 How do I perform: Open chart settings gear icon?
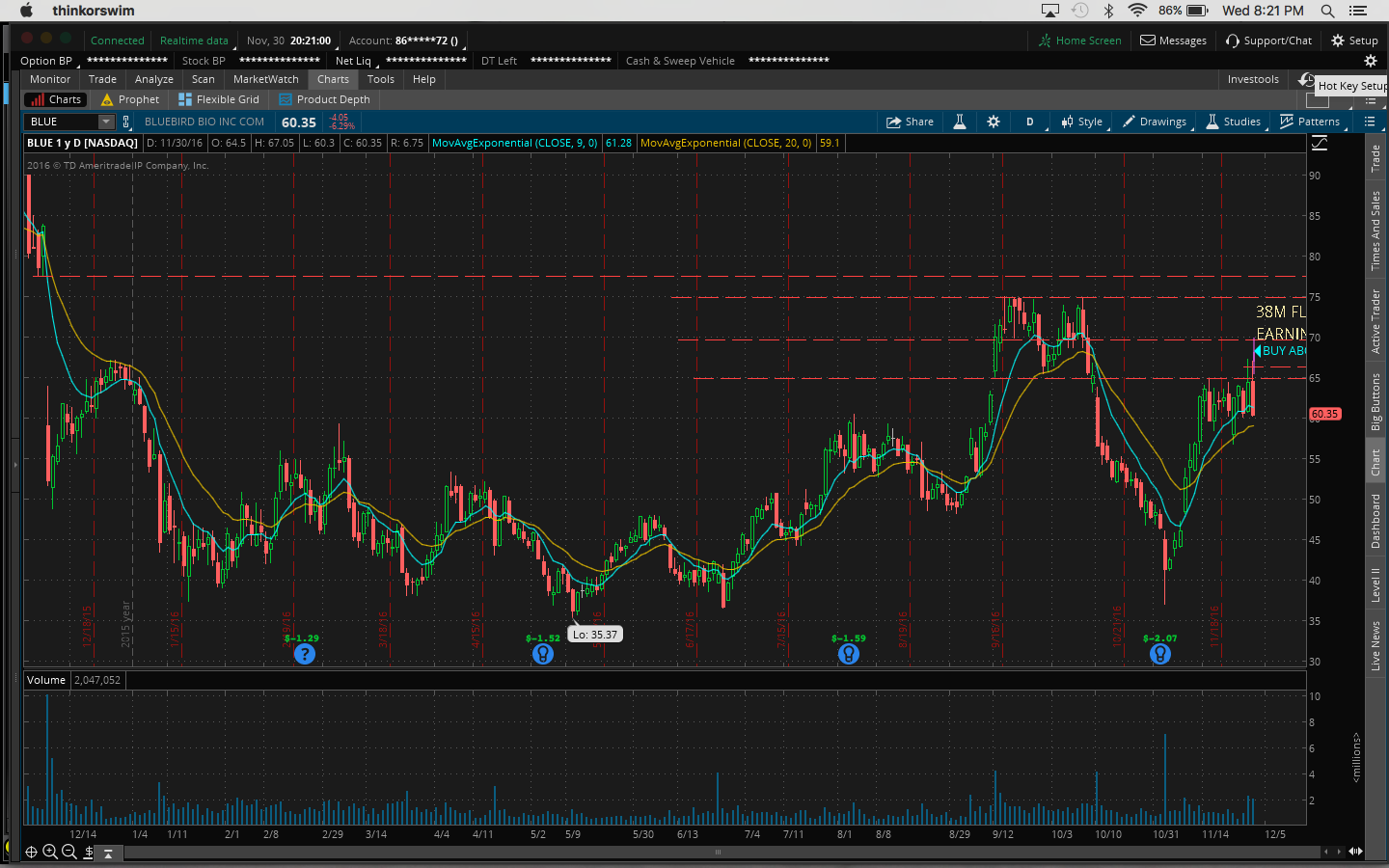[994, 122]
